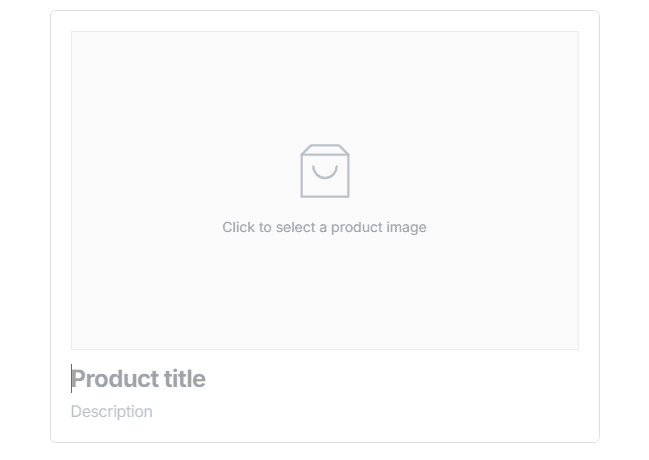Click the blinking text cursor before Product title

tap(72, 379)
